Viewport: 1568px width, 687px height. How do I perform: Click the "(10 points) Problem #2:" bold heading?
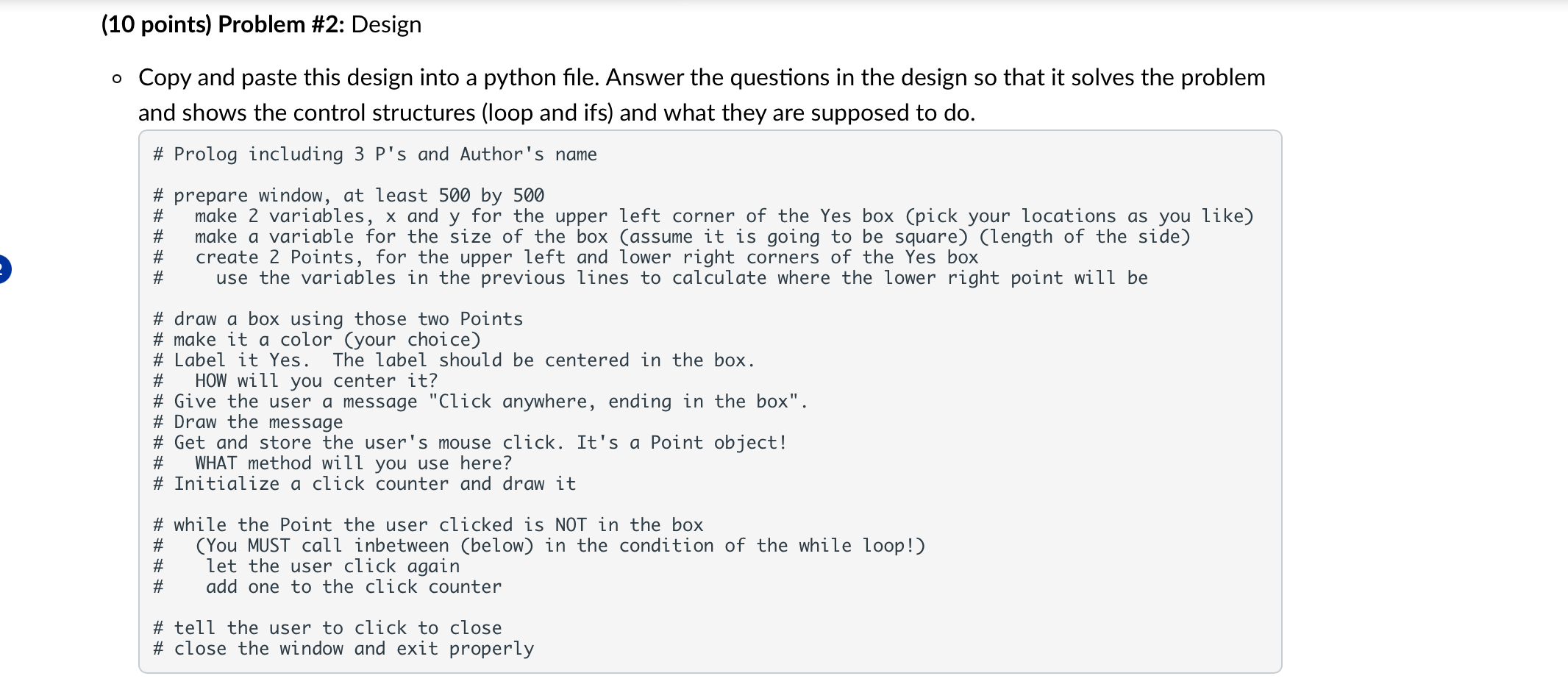[223, 24]
